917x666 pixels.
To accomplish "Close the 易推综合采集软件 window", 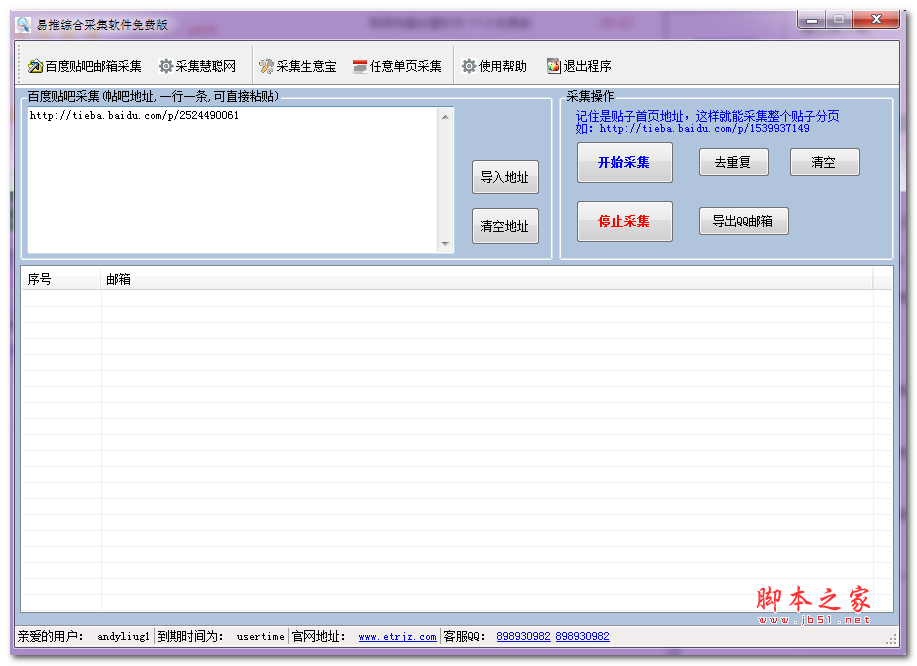I will pyautogui.click(x=876, y=20).
